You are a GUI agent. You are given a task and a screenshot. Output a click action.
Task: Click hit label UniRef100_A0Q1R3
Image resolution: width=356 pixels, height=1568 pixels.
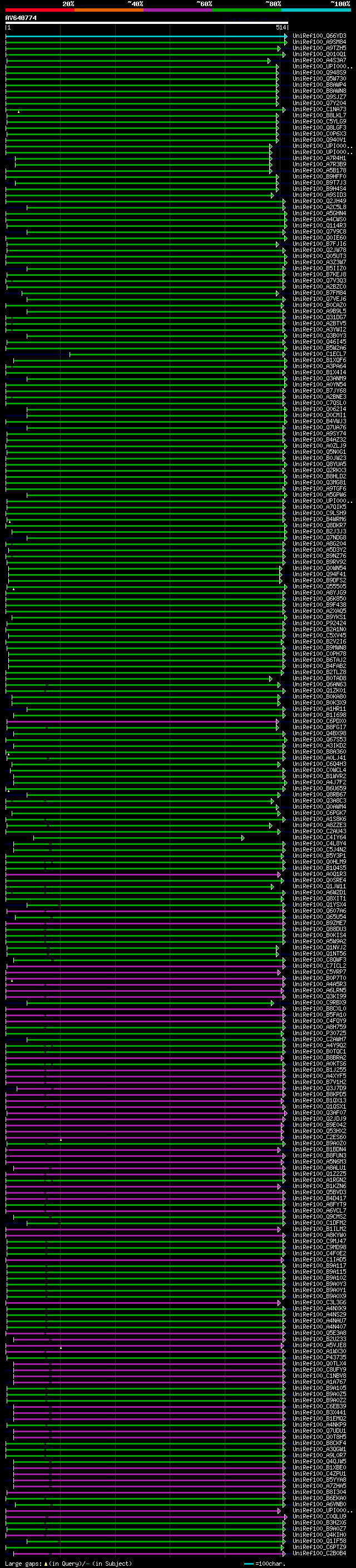pyautogui.click(x=319, y=874)
